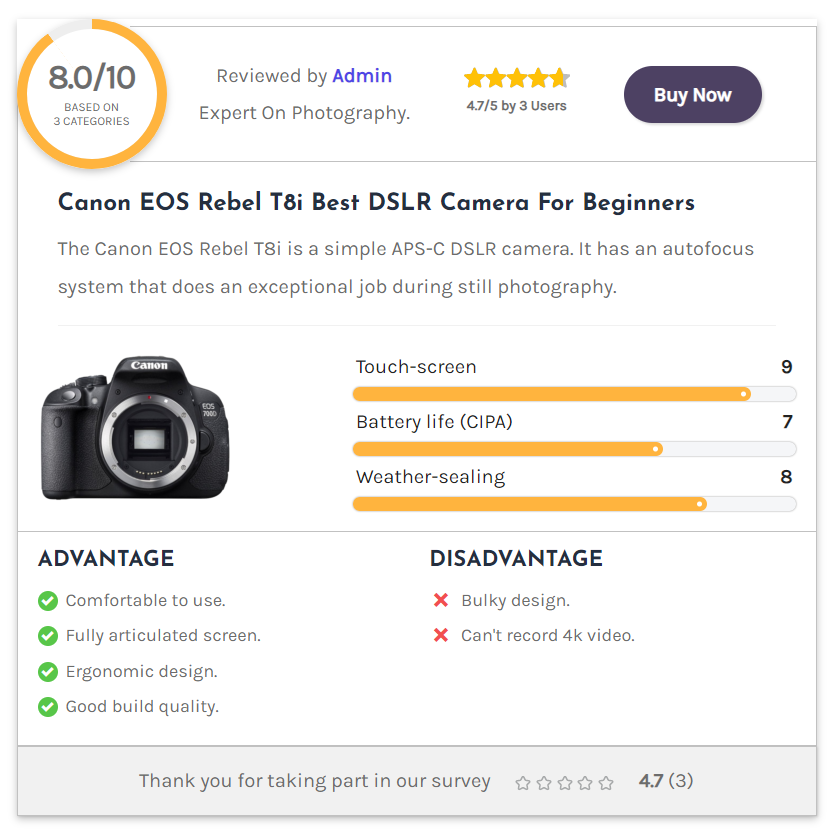Click green check beside Comfortable to use
This screenshot has height=832, width=836.
pos(47,601)
